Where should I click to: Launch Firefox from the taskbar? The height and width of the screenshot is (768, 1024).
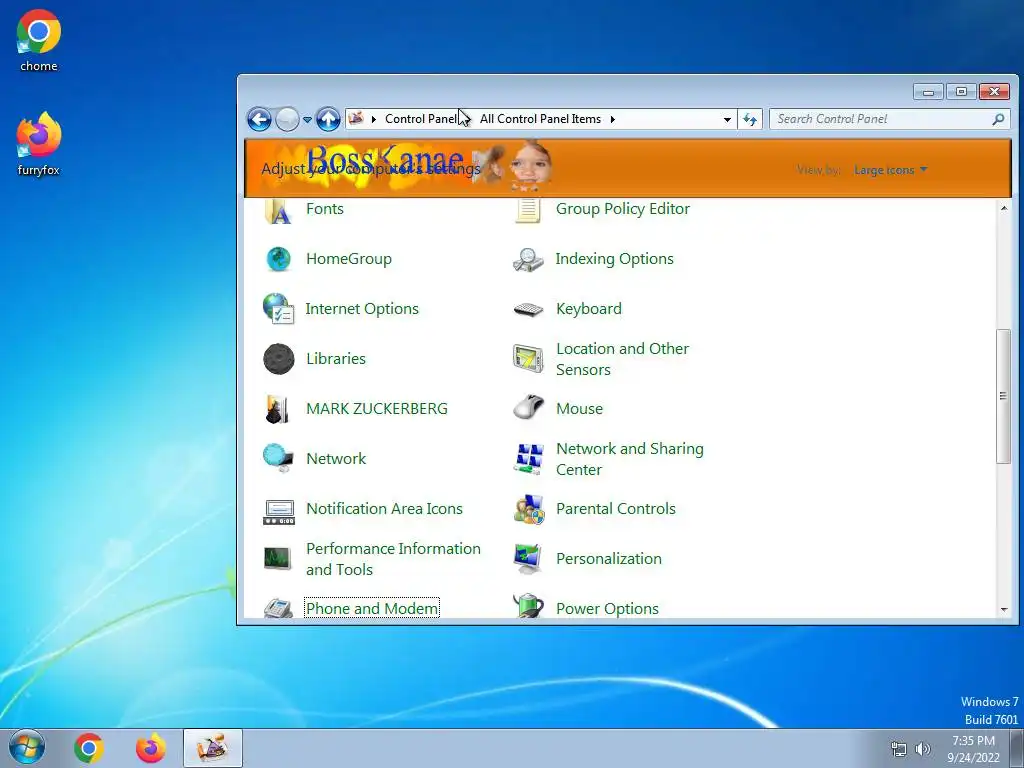151,748
